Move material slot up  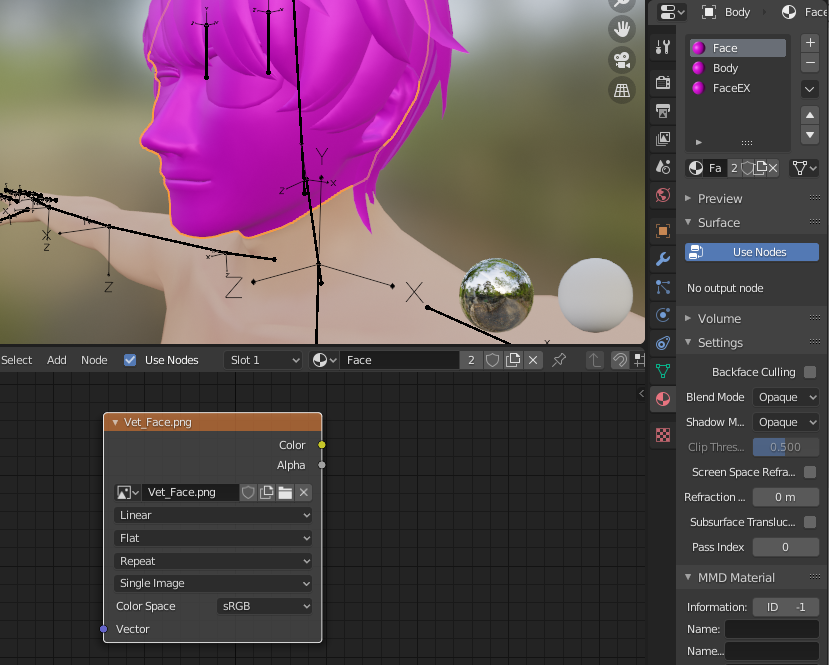click(809, 115)
